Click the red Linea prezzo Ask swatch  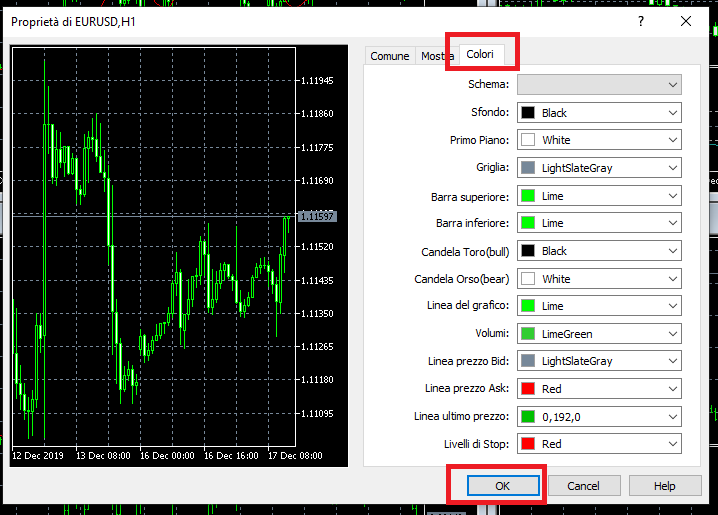click(528, 389)
